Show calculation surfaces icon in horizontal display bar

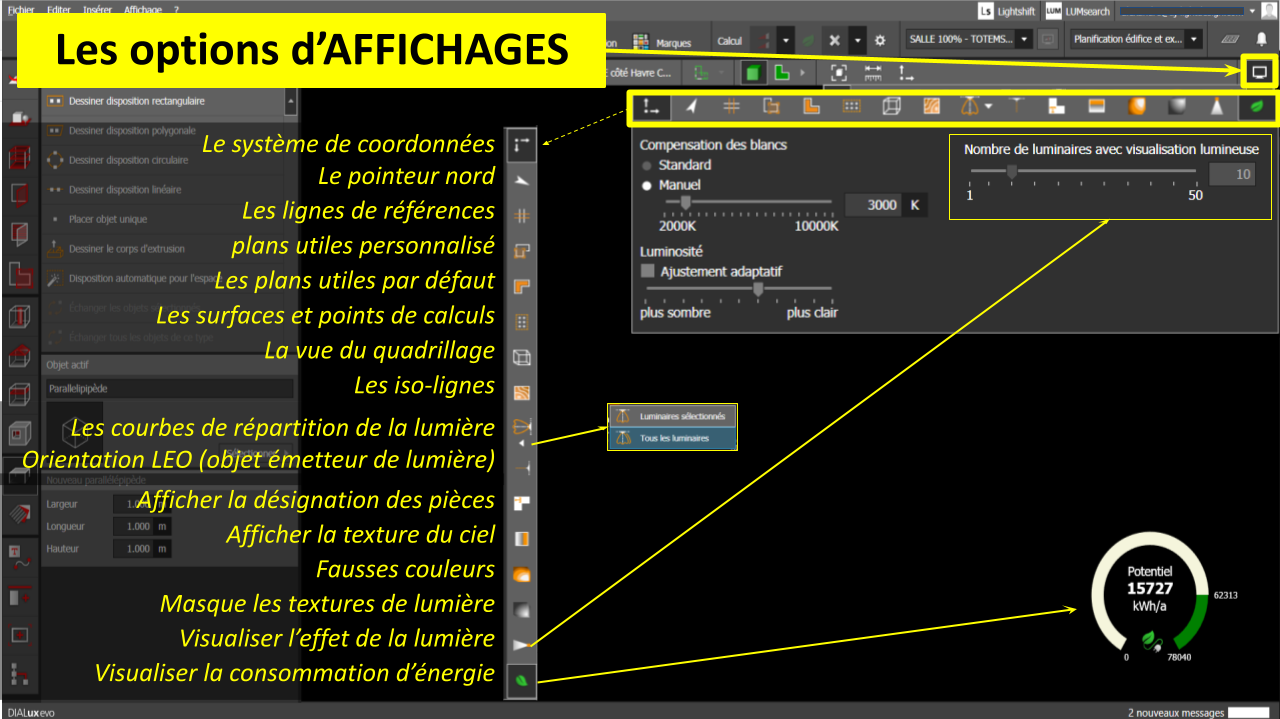tap(851, 107)
